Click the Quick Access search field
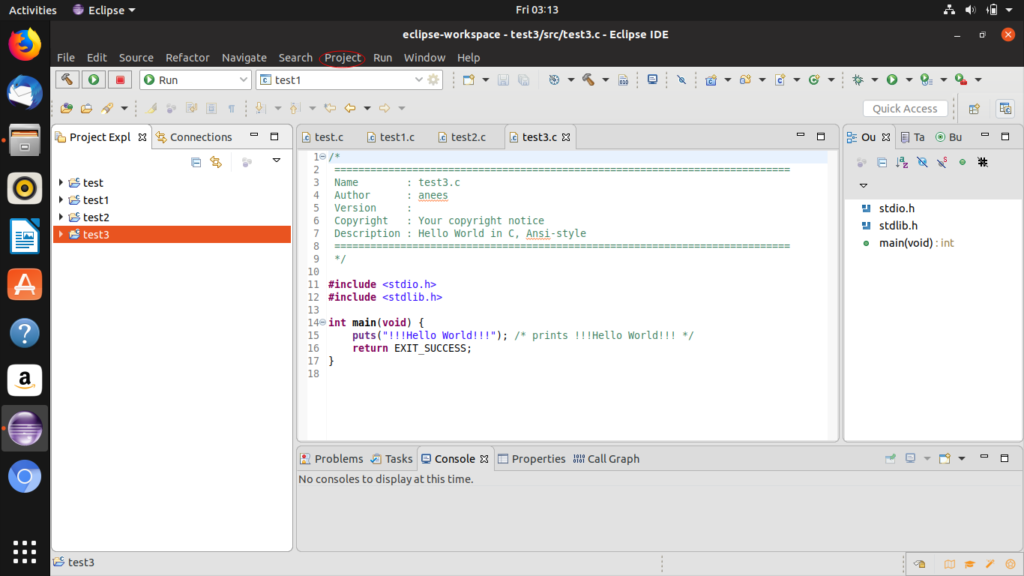Viewport: 1024px width, 576px height. 905,109
